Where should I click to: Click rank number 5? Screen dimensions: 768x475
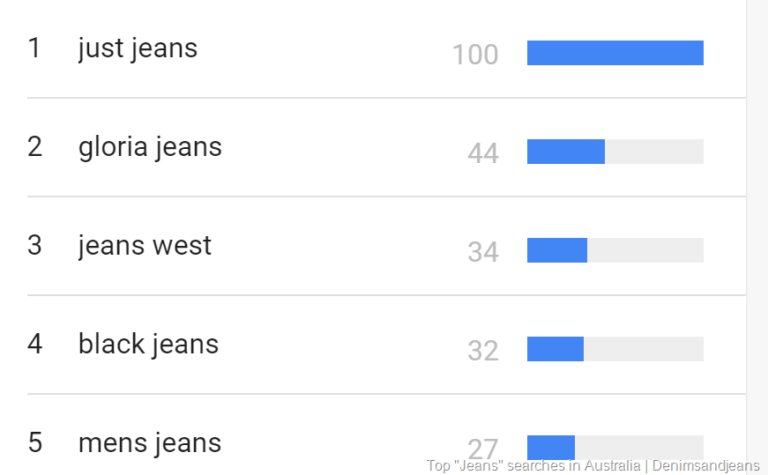(x=35, y=442)
